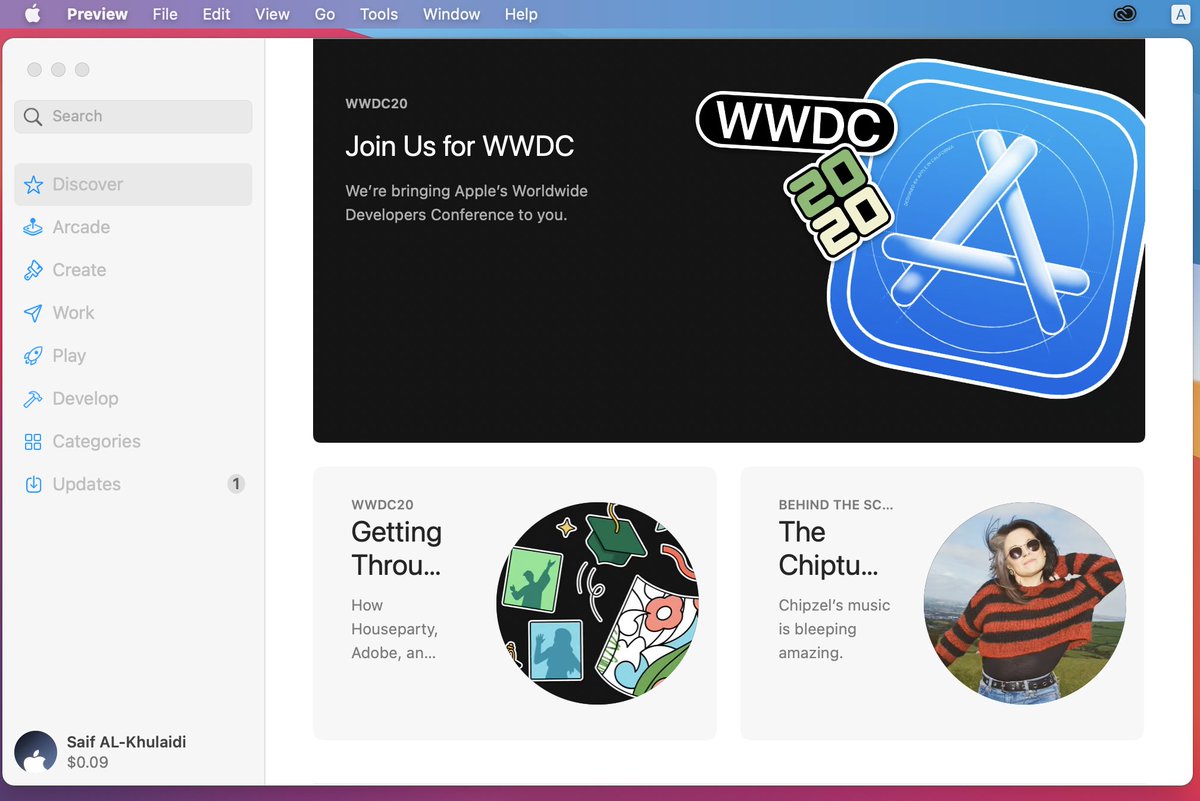This screenshot has width=1200, height=801.
Task: Open the Preview menu
Action: tap(97, 14)
